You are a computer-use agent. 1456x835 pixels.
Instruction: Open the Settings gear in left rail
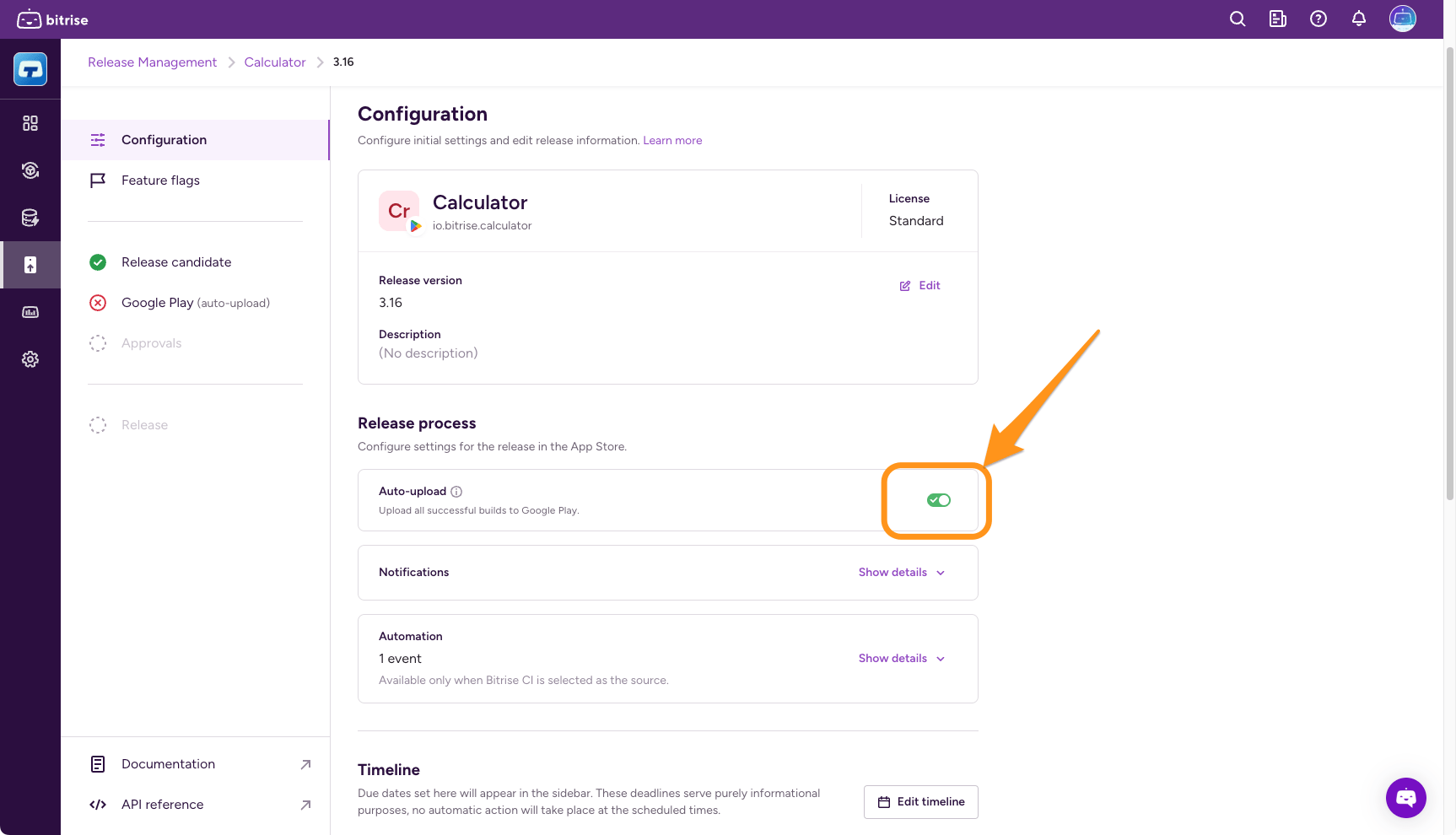click(x=30, y=359)
